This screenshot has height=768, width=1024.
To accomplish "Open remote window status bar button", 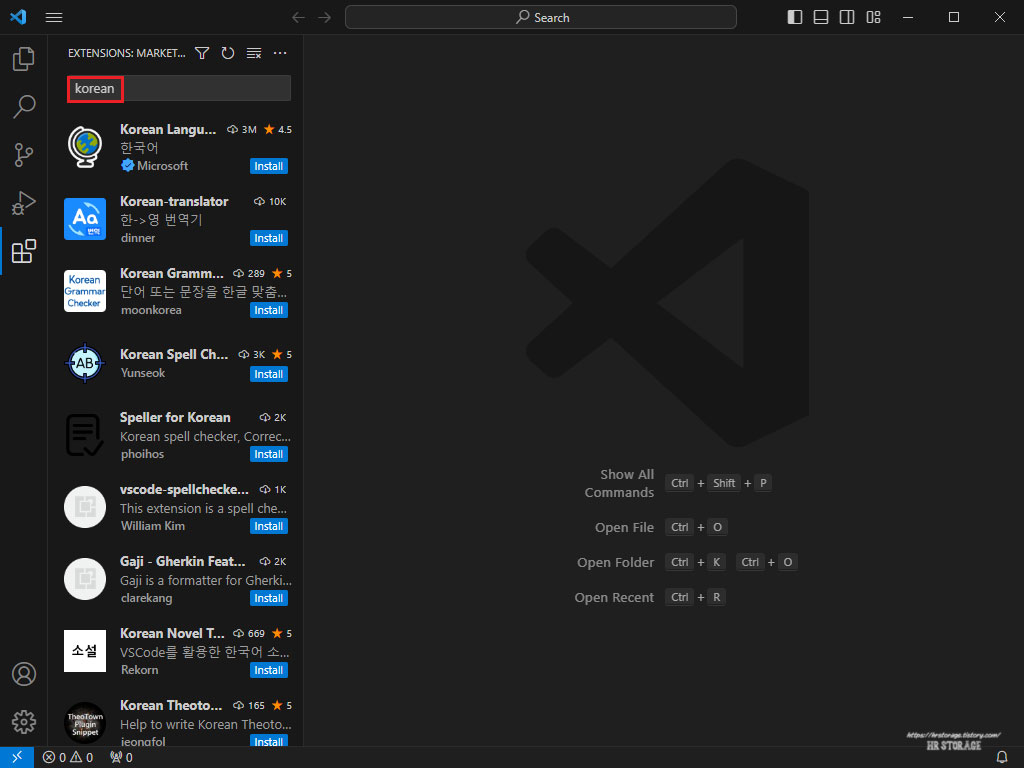I will (x=17, y=757).
